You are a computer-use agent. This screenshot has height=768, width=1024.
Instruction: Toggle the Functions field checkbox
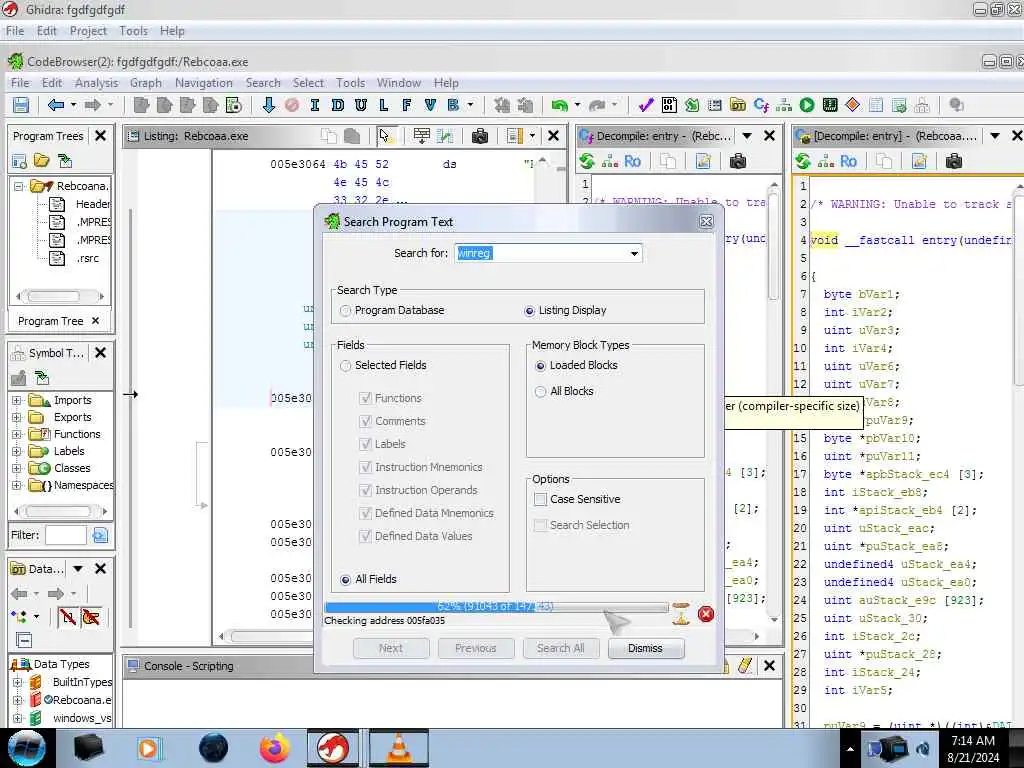[x=366, y=398]
